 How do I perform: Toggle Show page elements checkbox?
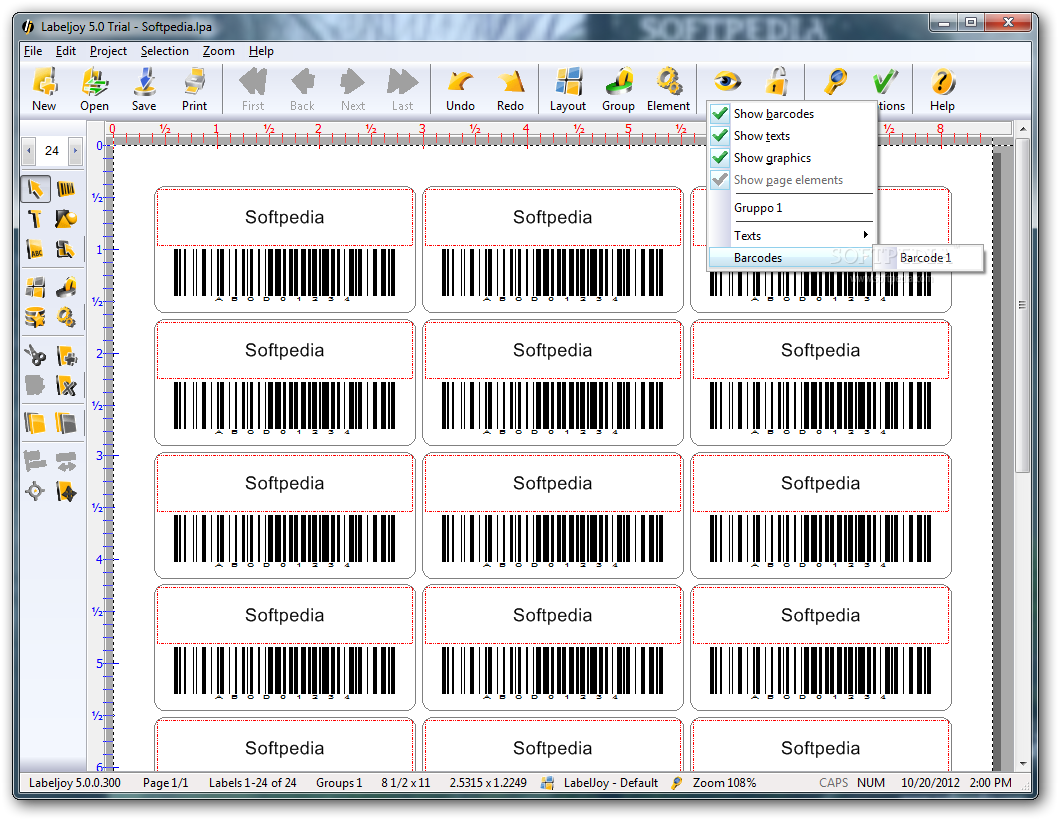click(720, 180)
